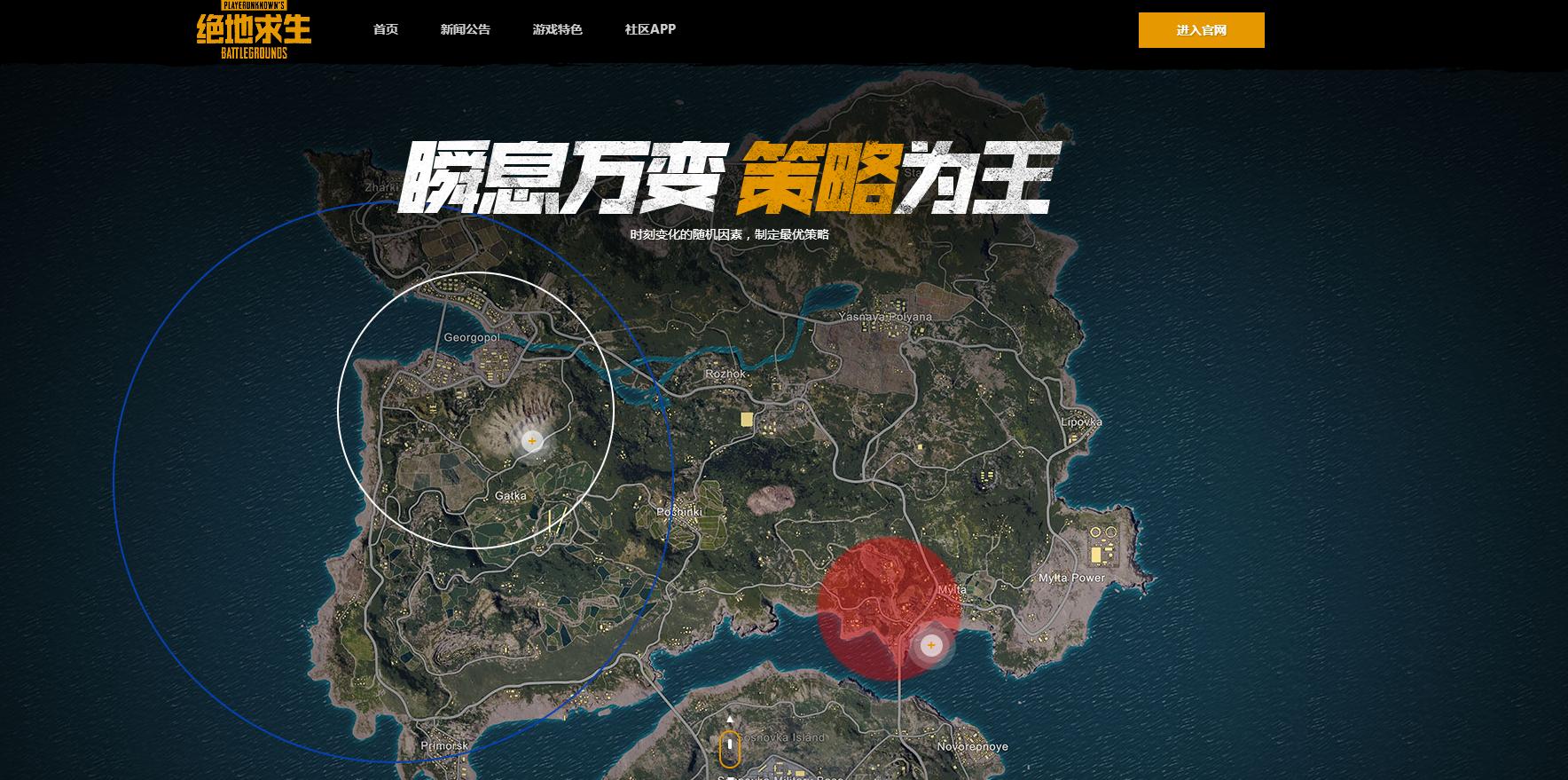Click the Yasnaya Polyana map label
Viewport: 1568px width, 780px height.
[885, 317]
